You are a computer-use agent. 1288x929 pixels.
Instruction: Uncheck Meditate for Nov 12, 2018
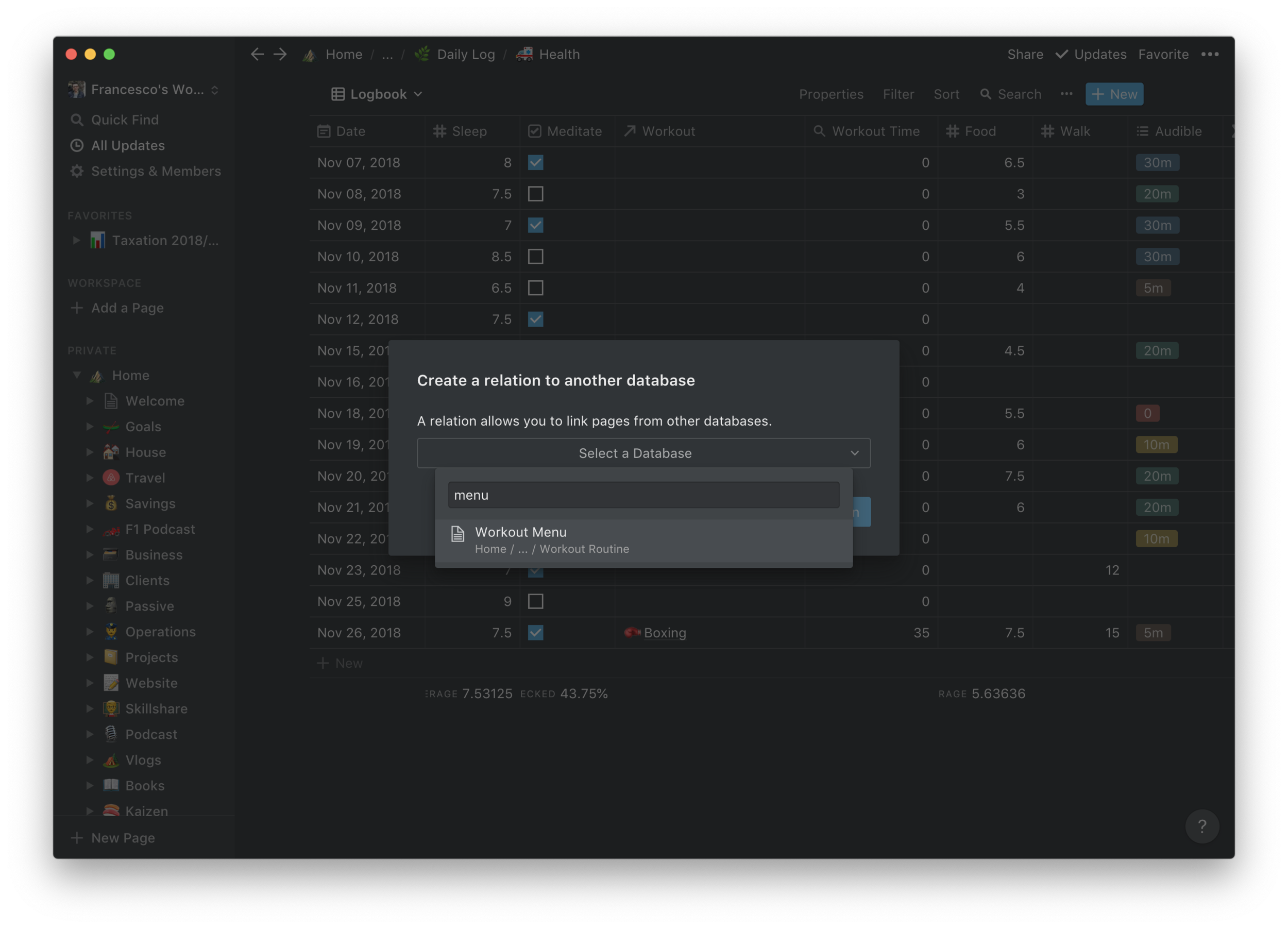[x=535, y=319]
